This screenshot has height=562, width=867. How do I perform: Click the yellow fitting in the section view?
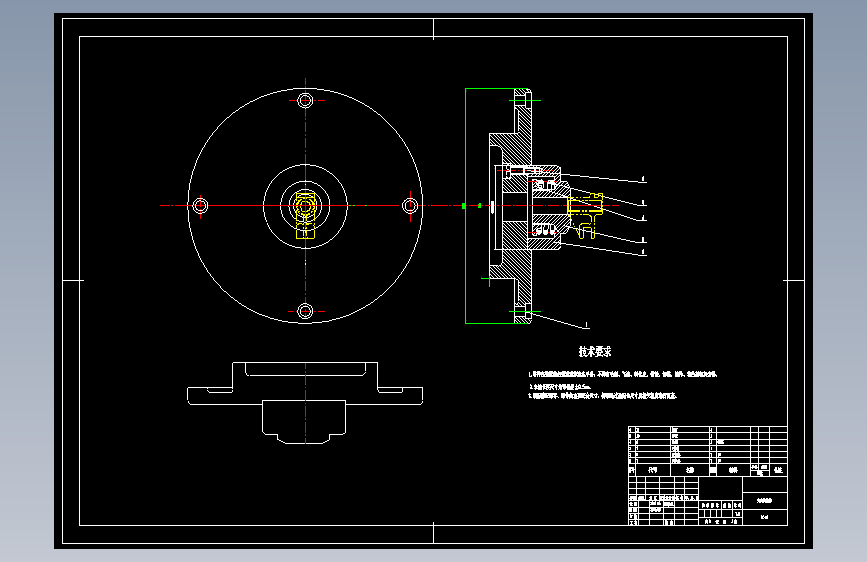pos(585,215)
